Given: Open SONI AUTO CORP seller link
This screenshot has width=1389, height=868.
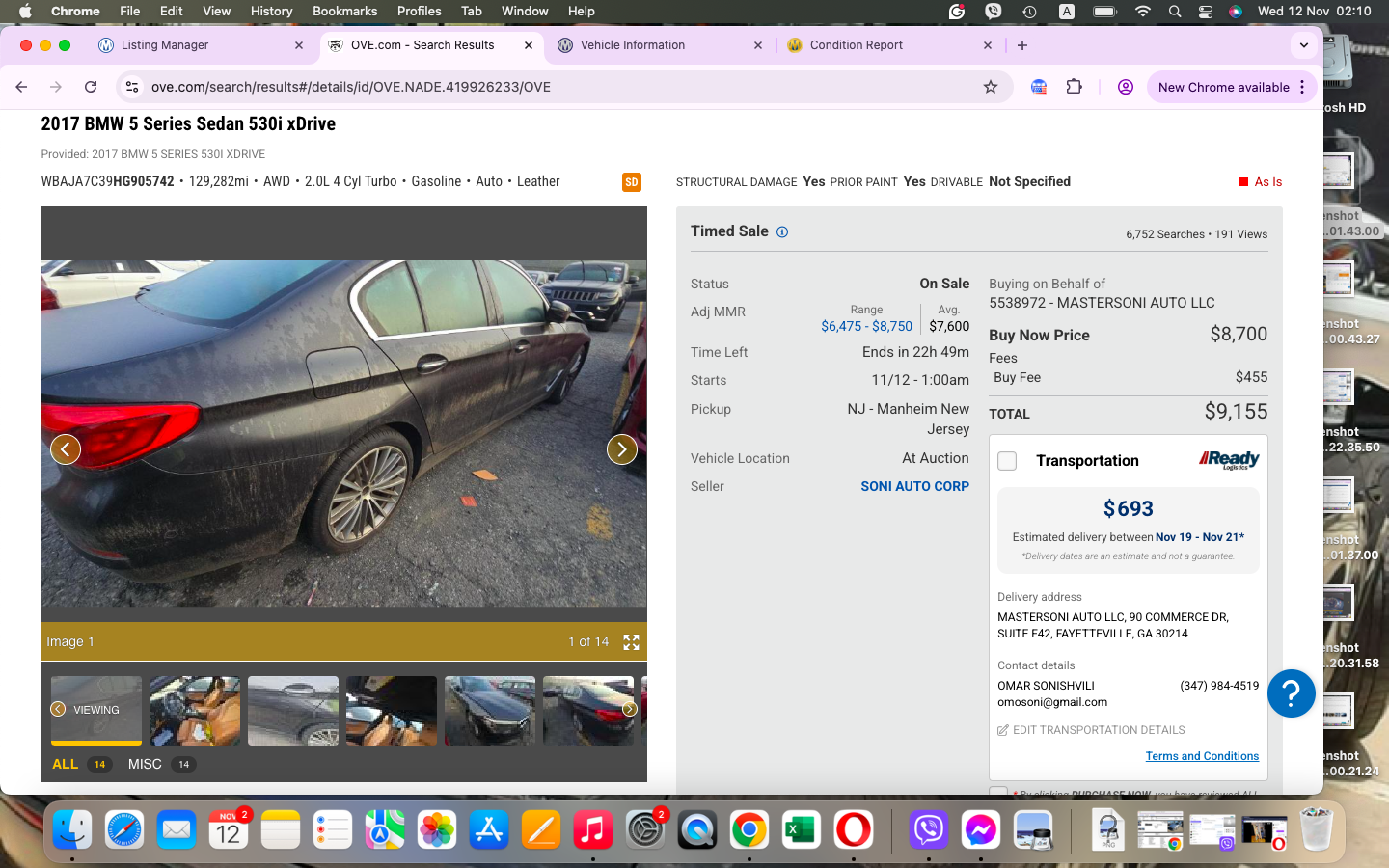Looking at the screenshot, I should 914,486.
